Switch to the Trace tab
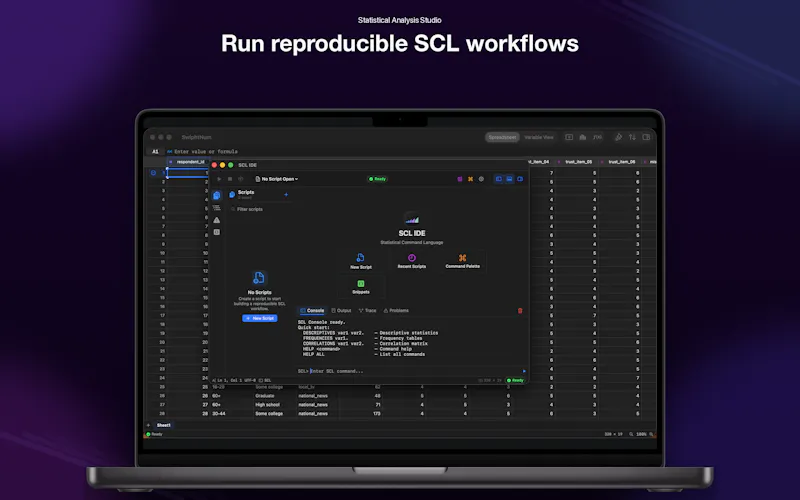The image size is (800, 500). [367, 311]
